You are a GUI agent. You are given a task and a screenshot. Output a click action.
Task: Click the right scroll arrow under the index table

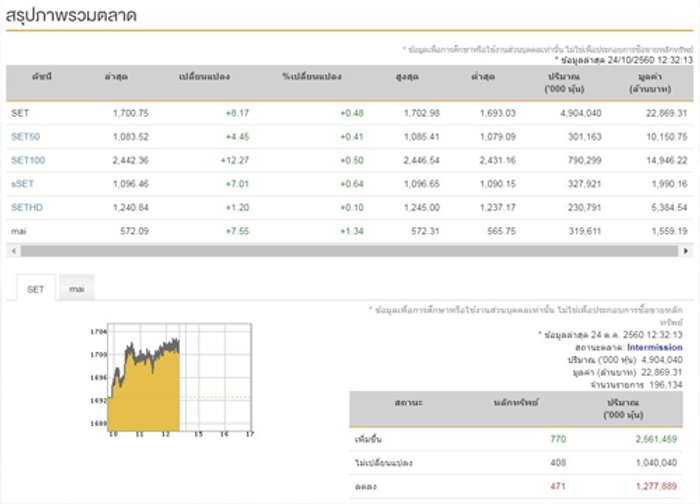[686, 251]
